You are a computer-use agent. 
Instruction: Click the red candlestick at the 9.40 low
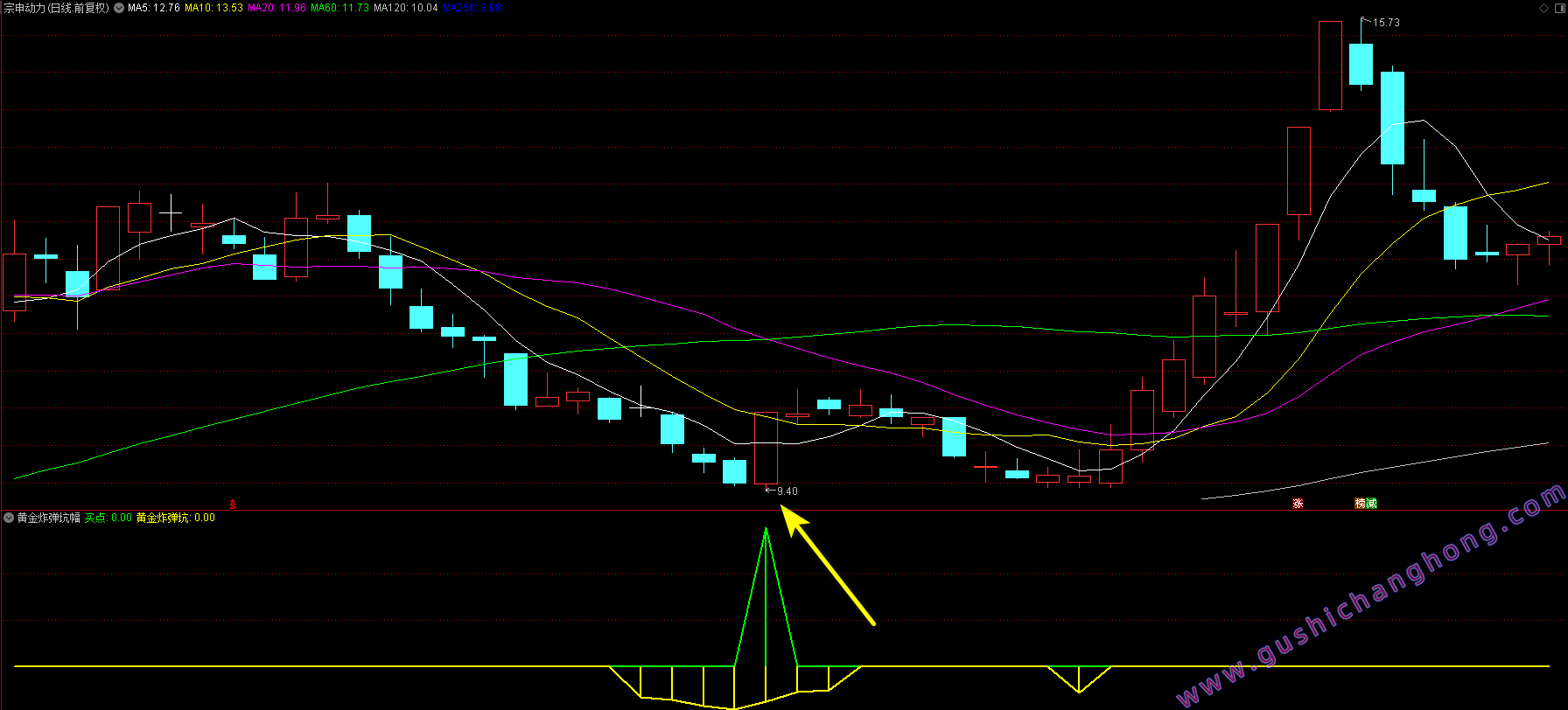[766, 448]
